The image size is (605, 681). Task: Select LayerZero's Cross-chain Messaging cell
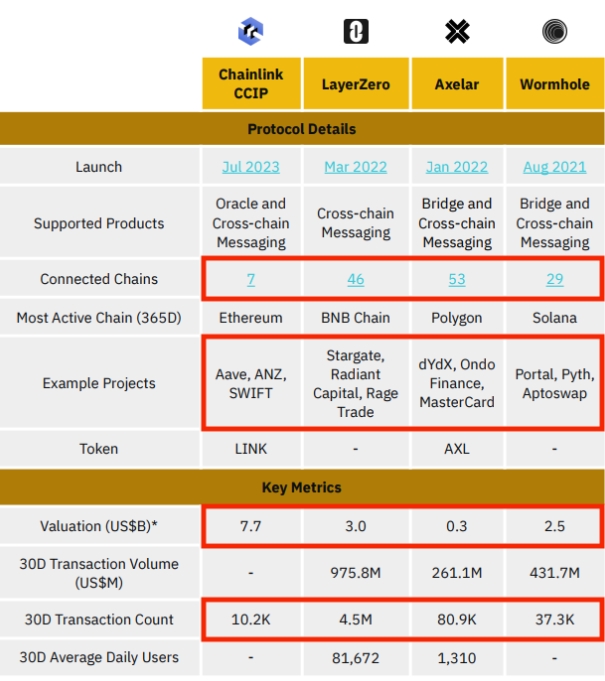pyautogui.click(x=356, y=223)
